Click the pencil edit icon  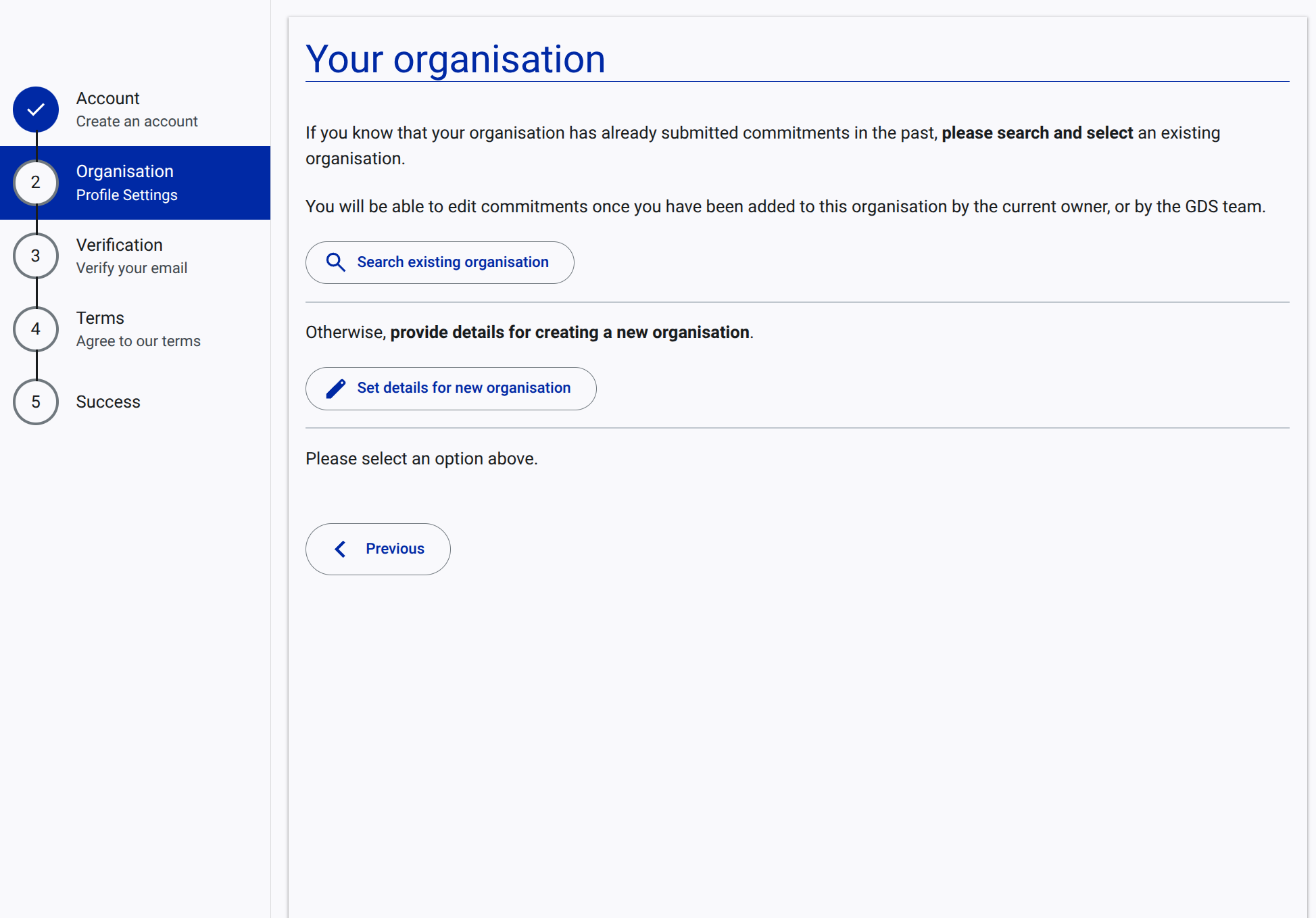pyautogui.click(x=334, y=388)
